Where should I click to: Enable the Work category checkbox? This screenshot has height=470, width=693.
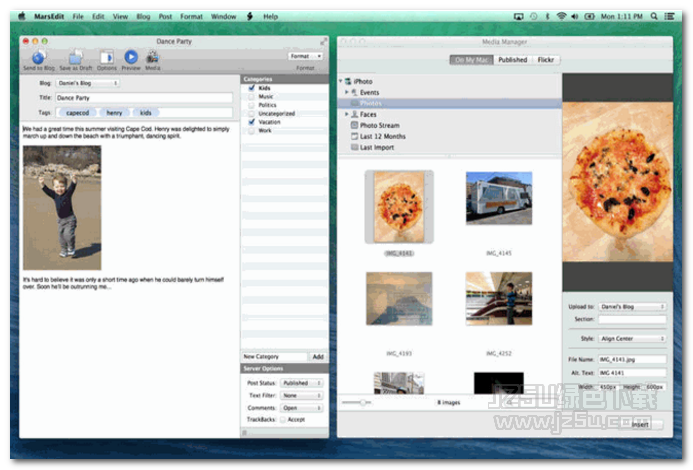[251, 130]
